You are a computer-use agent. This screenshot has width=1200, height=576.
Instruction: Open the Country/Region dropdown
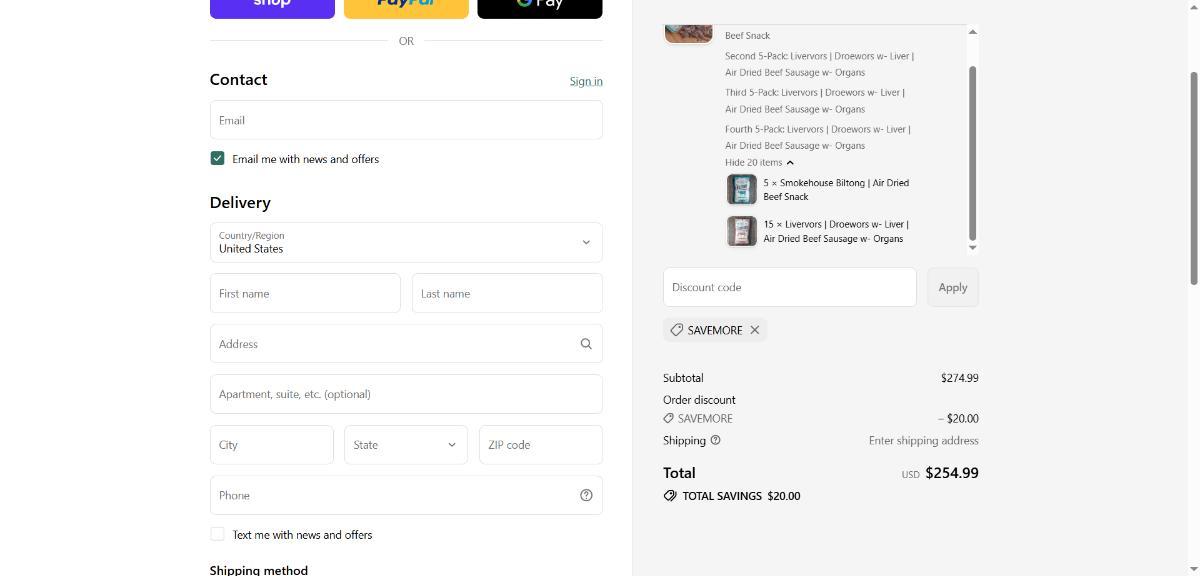point(406,242)
